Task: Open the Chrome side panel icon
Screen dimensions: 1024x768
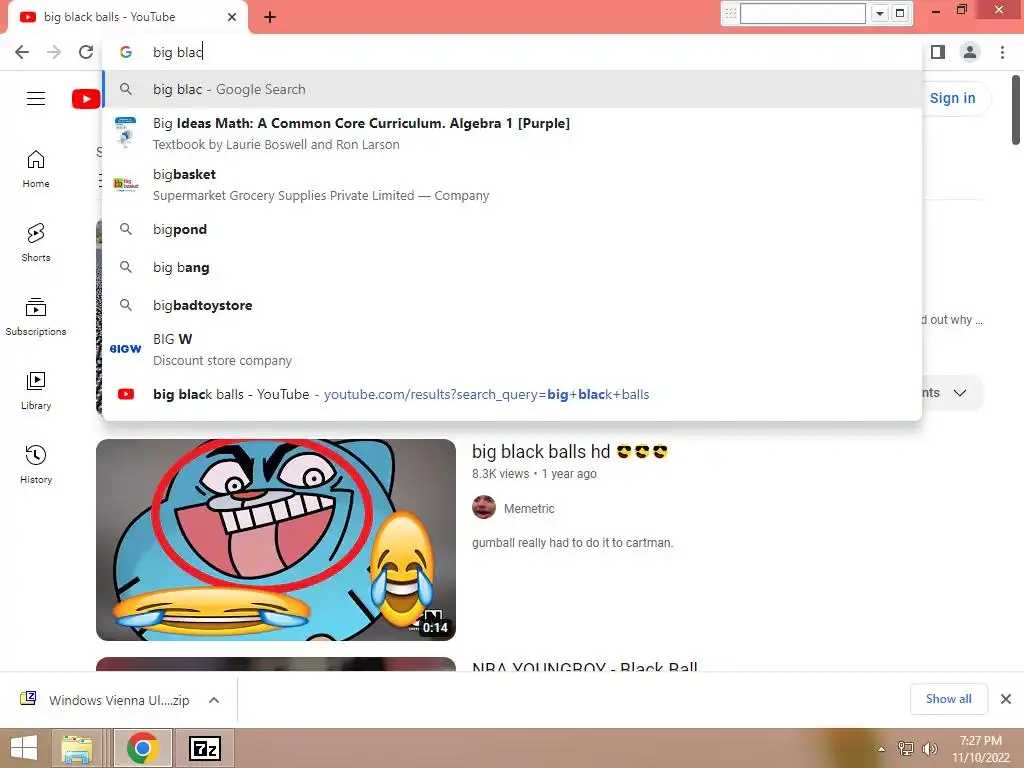Action: click(938, 52)
